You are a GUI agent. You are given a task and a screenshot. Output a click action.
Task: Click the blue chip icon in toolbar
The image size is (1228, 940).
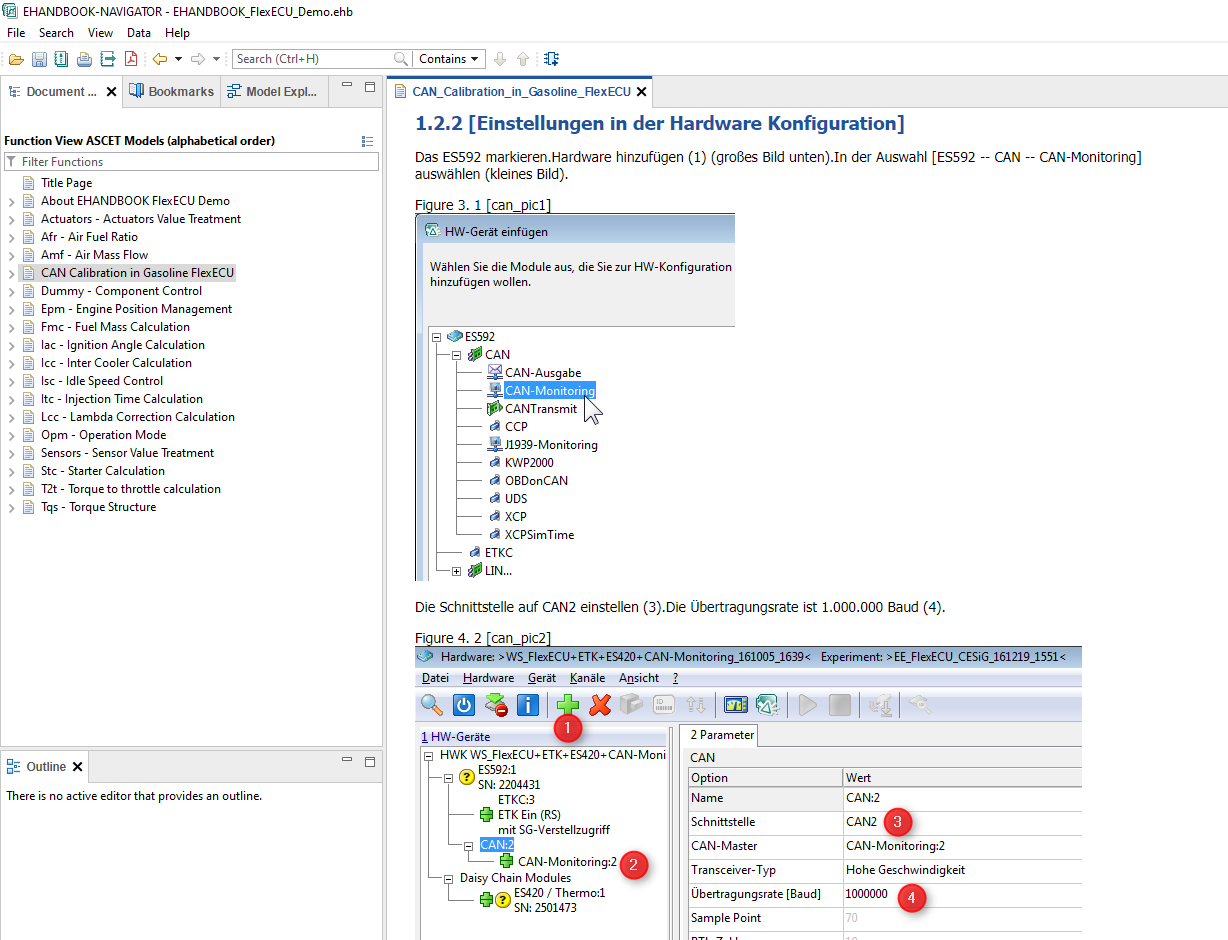[x=552, y=59]
